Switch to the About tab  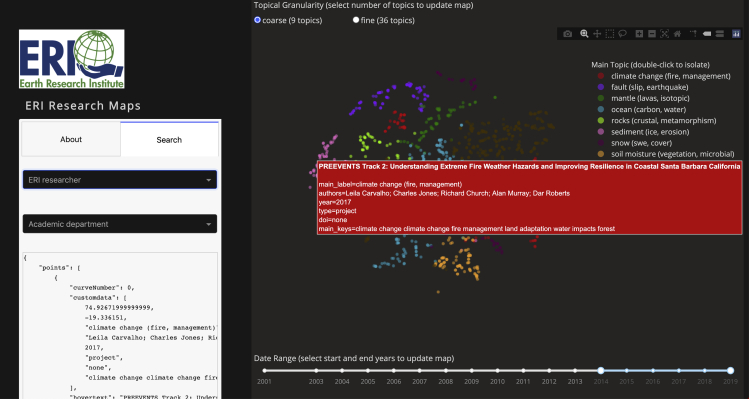pyautogui.click(x=71, y=139)
